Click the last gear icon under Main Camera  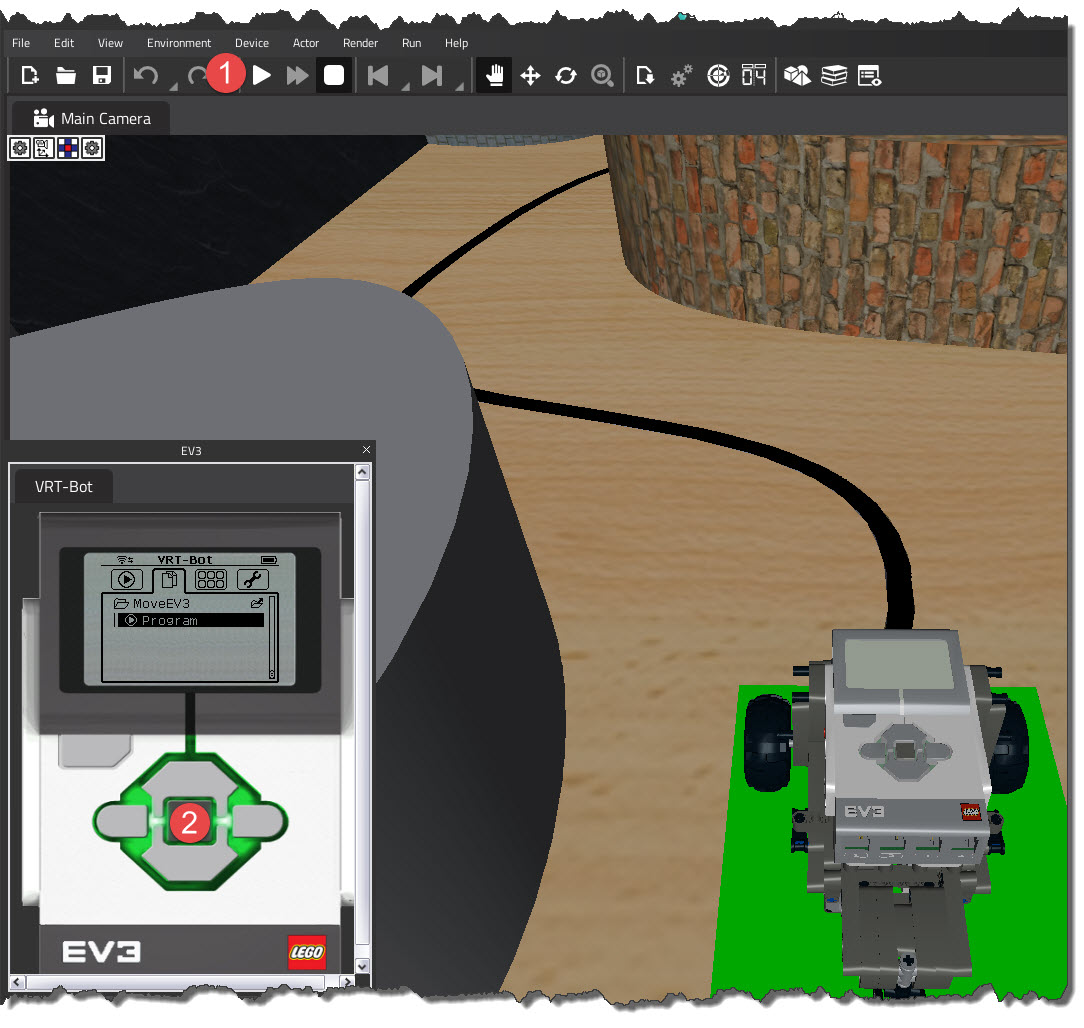91,148
